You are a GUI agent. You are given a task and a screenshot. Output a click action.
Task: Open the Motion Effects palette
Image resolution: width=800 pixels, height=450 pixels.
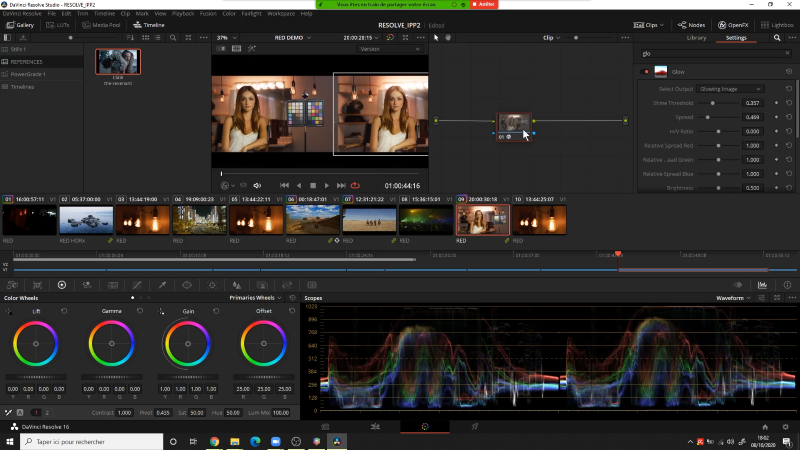[112, 285]
